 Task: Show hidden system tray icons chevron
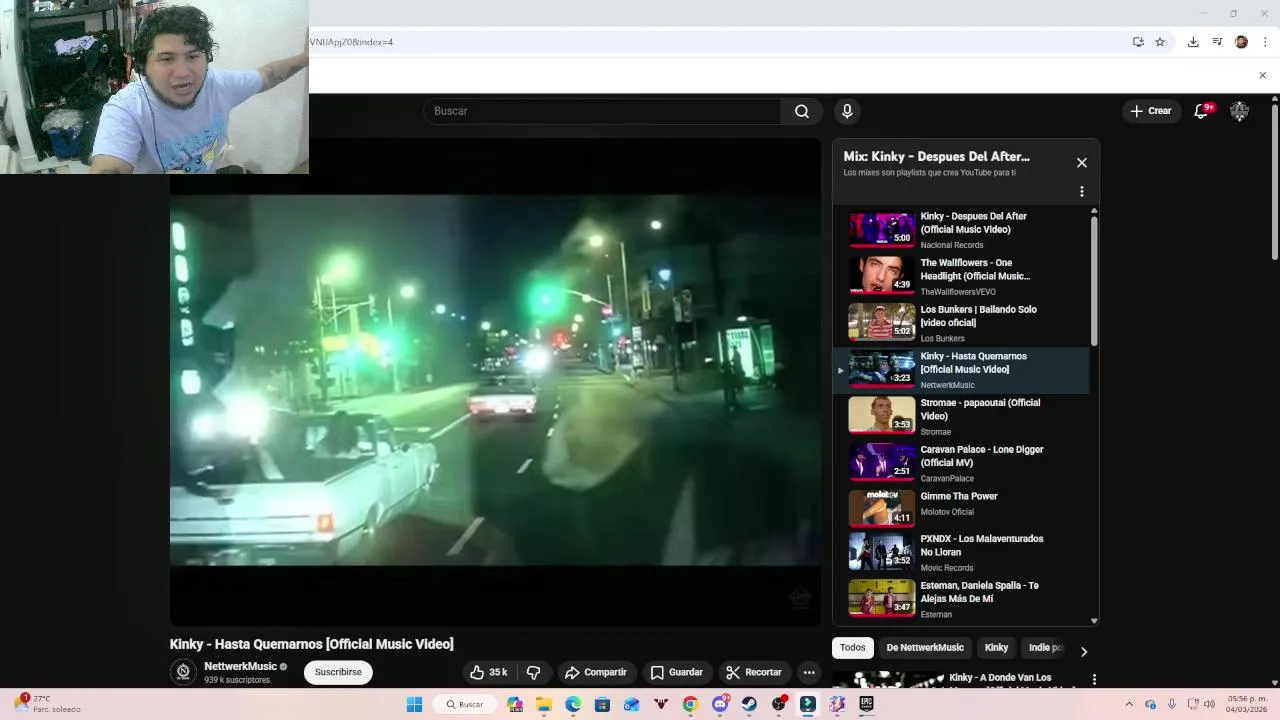click(x=1129, y=704)
